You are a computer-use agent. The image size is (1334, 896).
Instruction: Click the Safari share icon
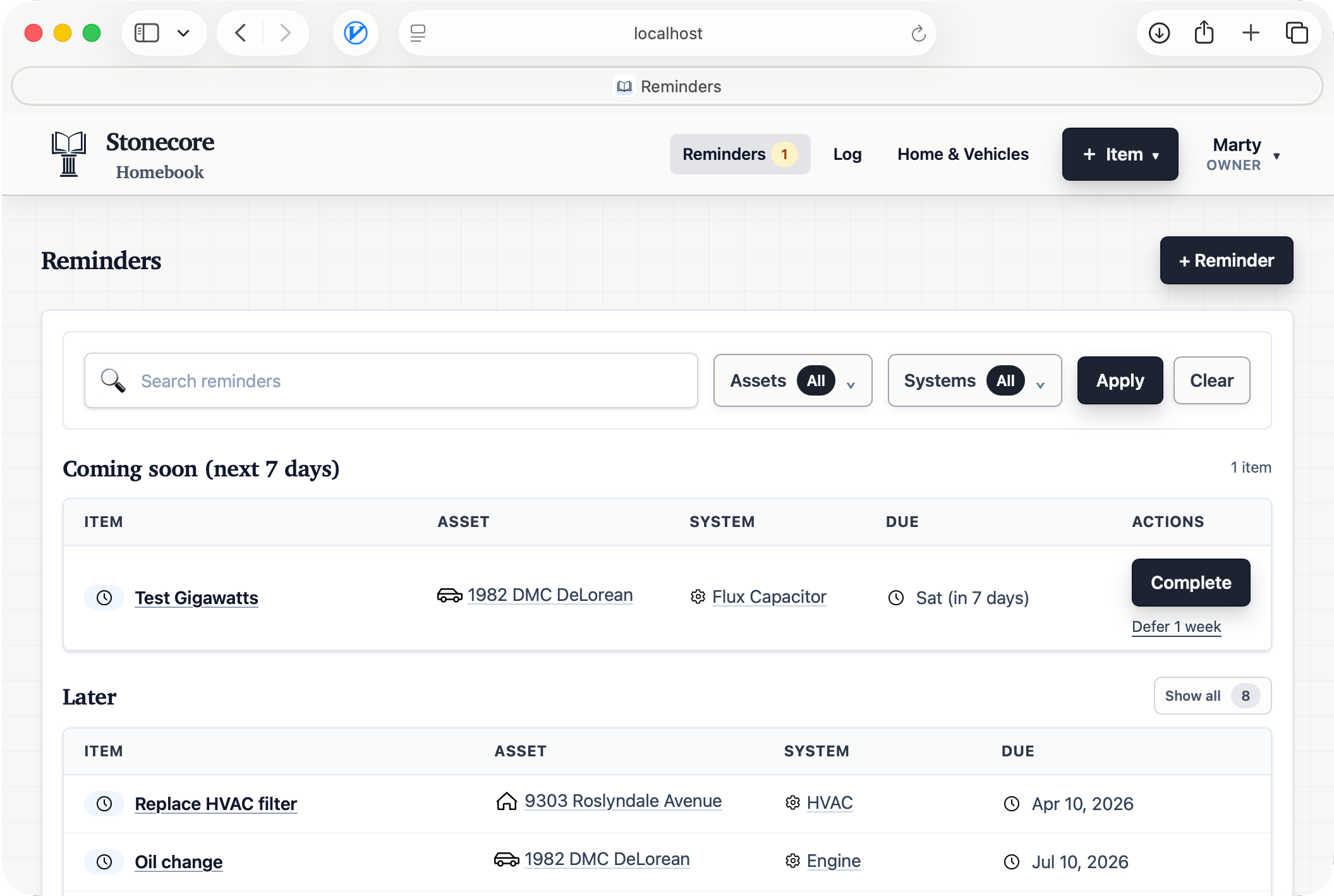pos(1204,33)
